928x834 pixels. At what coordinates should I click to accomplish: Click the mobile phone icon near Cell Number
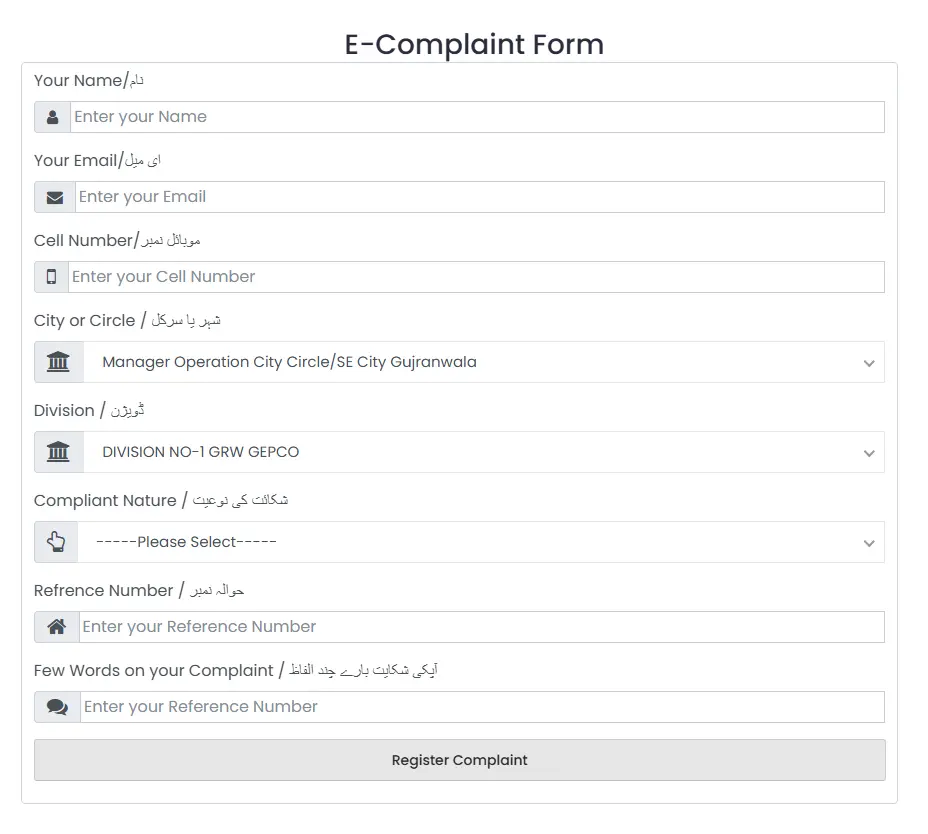(52, 277)
